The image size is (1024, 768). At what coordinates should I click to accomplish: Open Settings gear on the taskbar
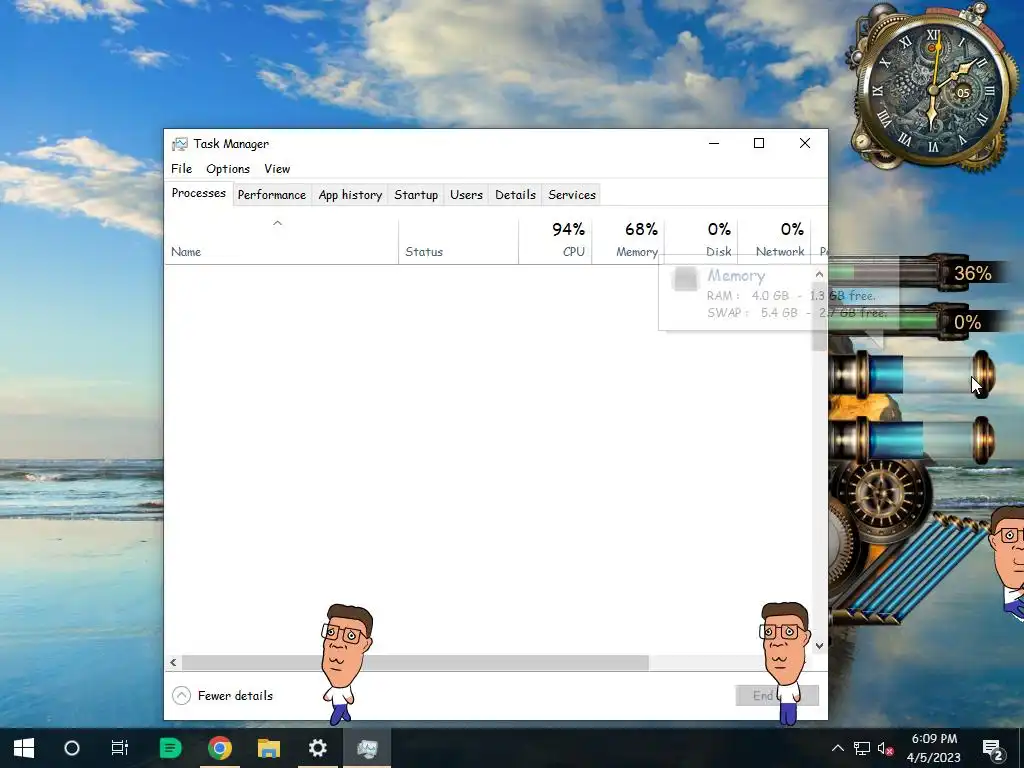click(317, 748)
